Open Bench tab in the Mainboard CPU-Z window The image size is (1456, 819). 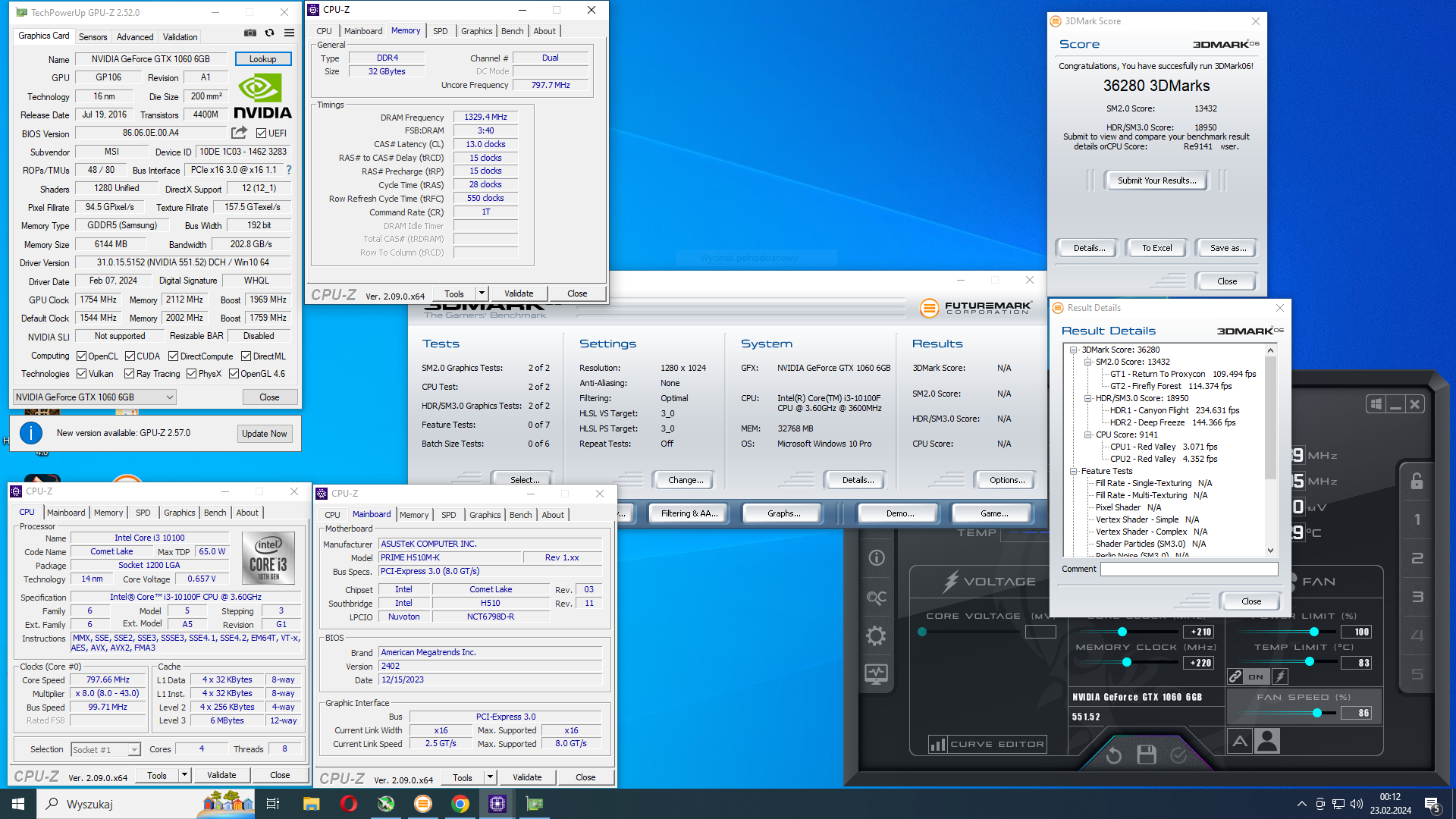(520, 515)
